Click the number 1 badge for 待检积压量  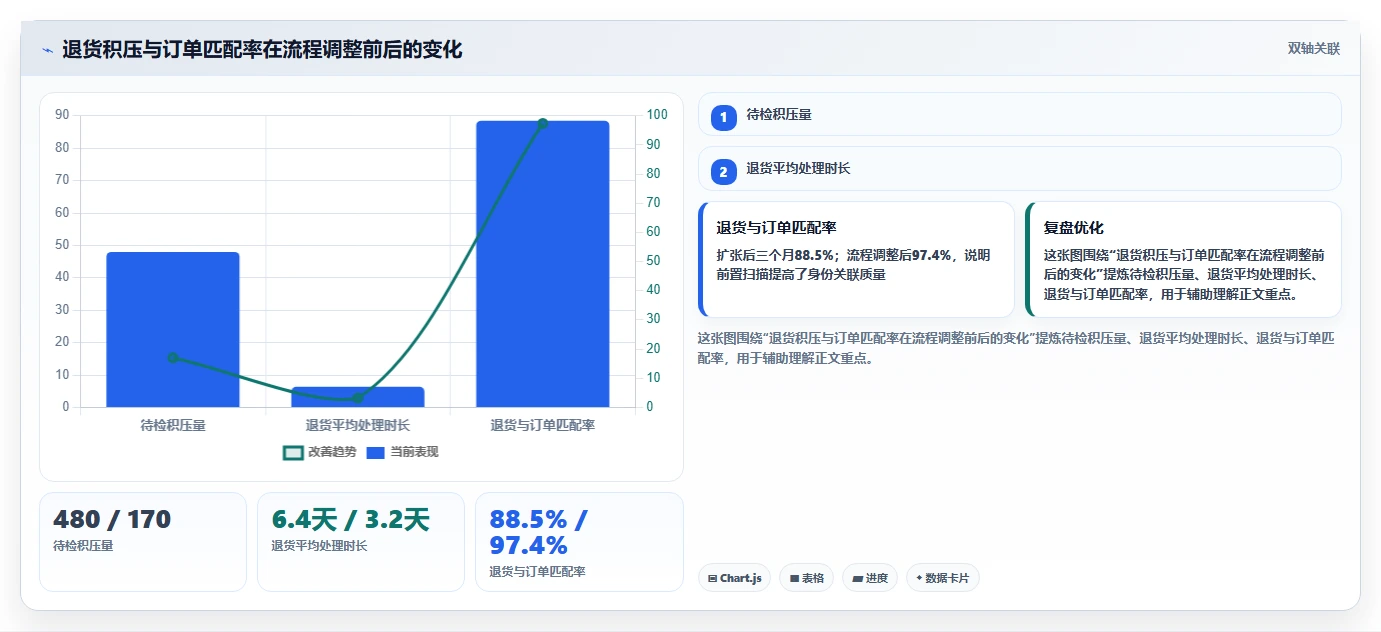[x=724, y=117]
